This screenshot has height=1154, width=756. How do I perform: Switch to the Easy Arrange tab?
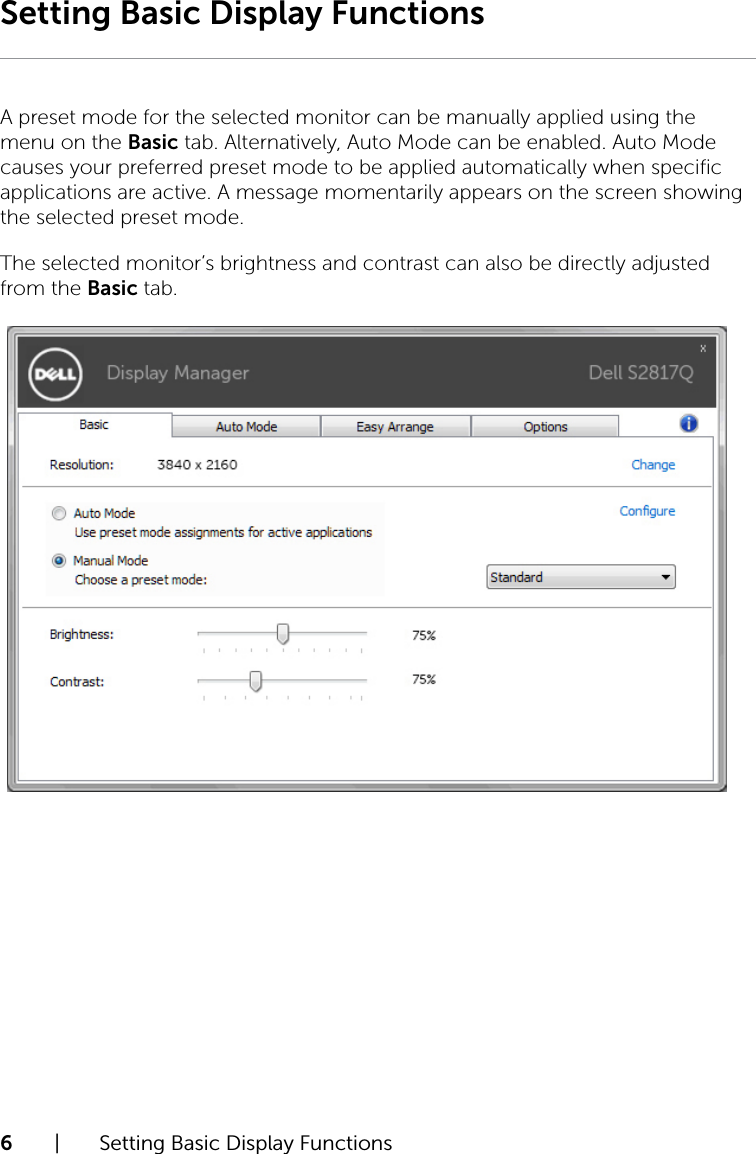[x=395, y=425]
